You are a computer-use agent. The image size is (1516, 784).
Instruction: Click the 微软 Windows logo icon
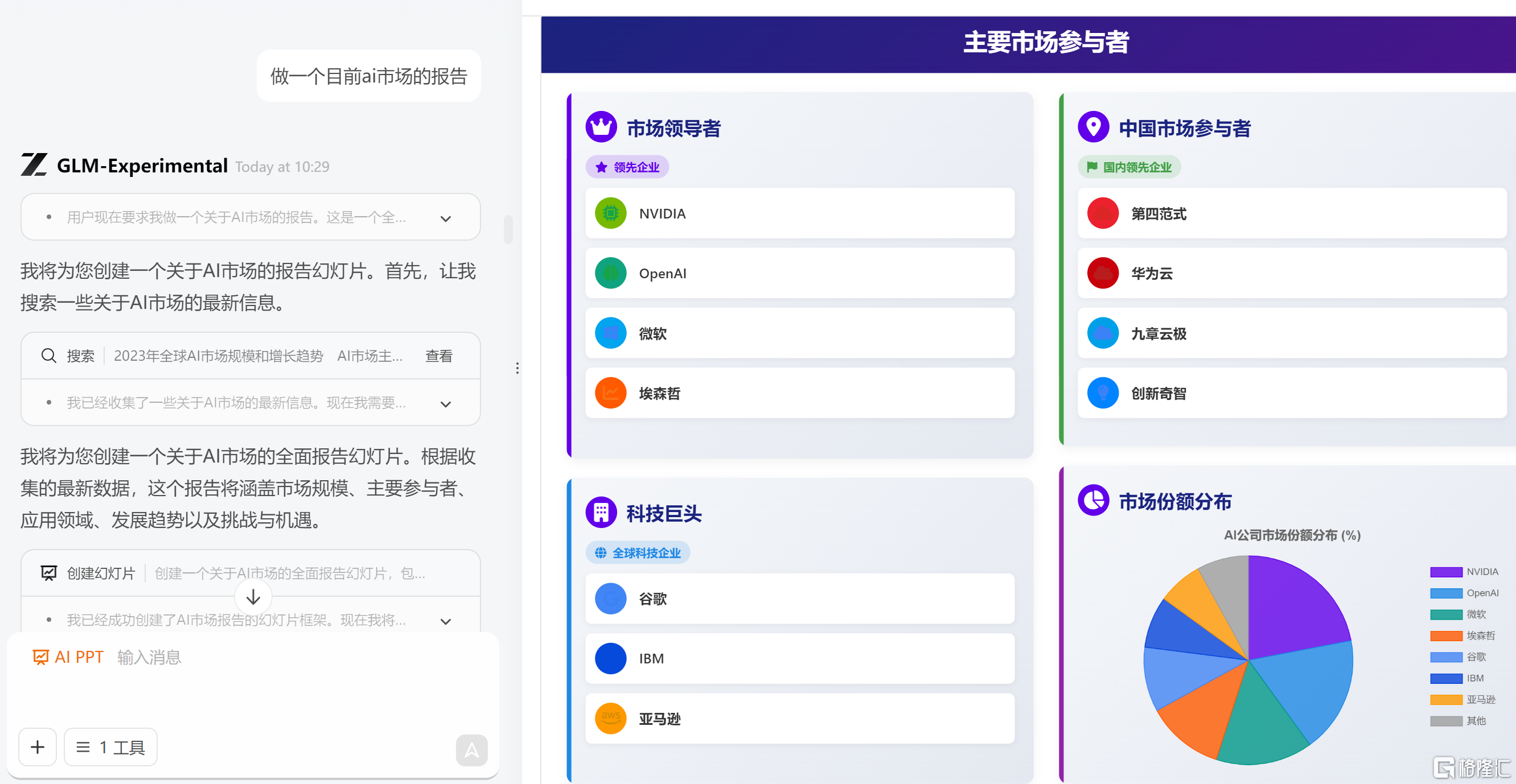click(x=610, y=333)
